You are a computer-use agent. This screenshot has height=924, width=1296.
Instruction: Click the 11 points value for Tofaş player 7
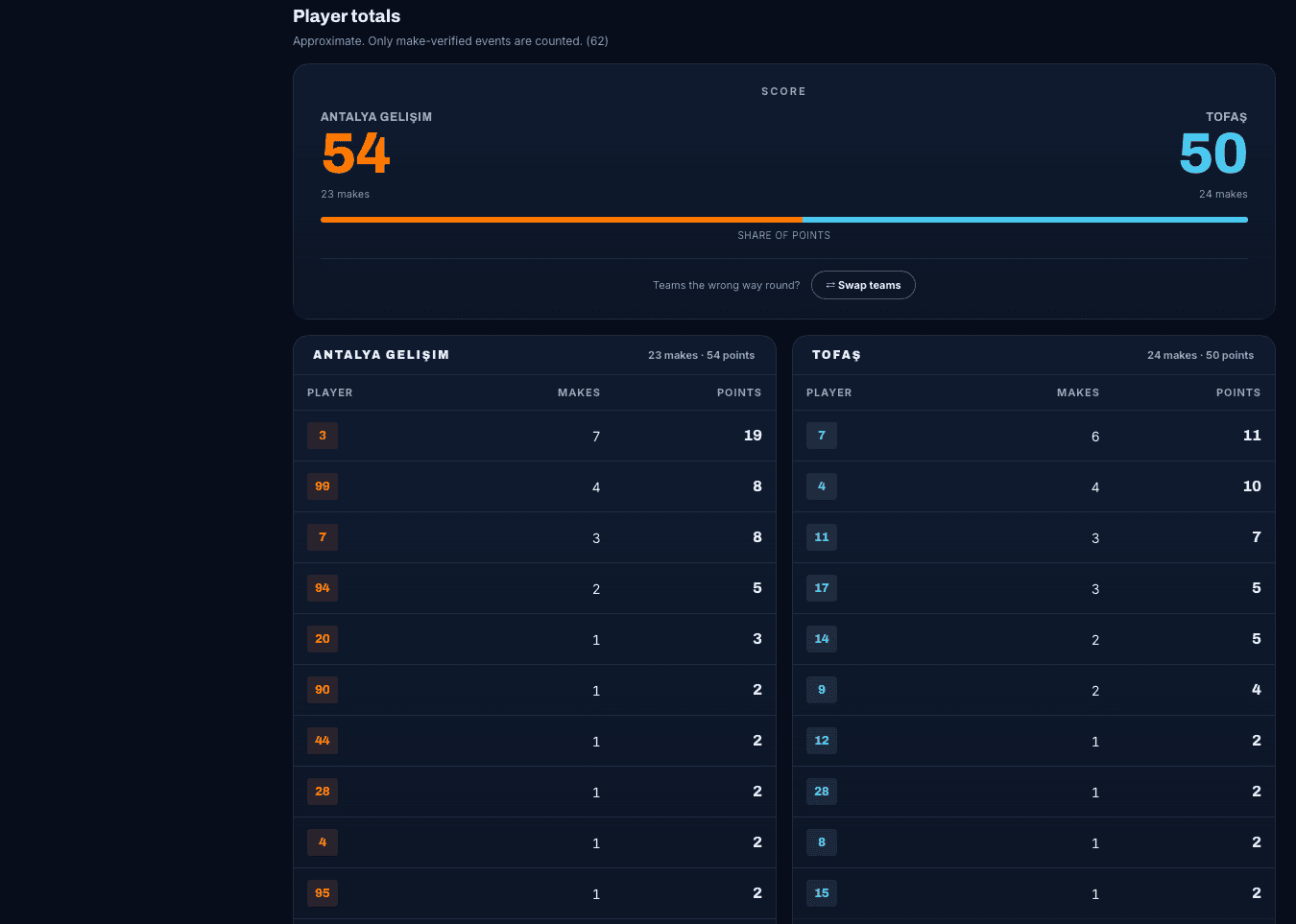point(1252,436)
